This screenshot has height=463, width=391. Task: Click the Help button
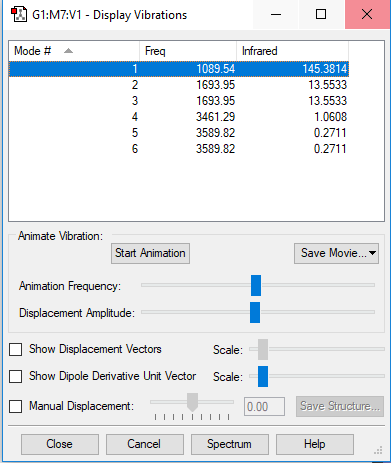[x=315, y=444]
